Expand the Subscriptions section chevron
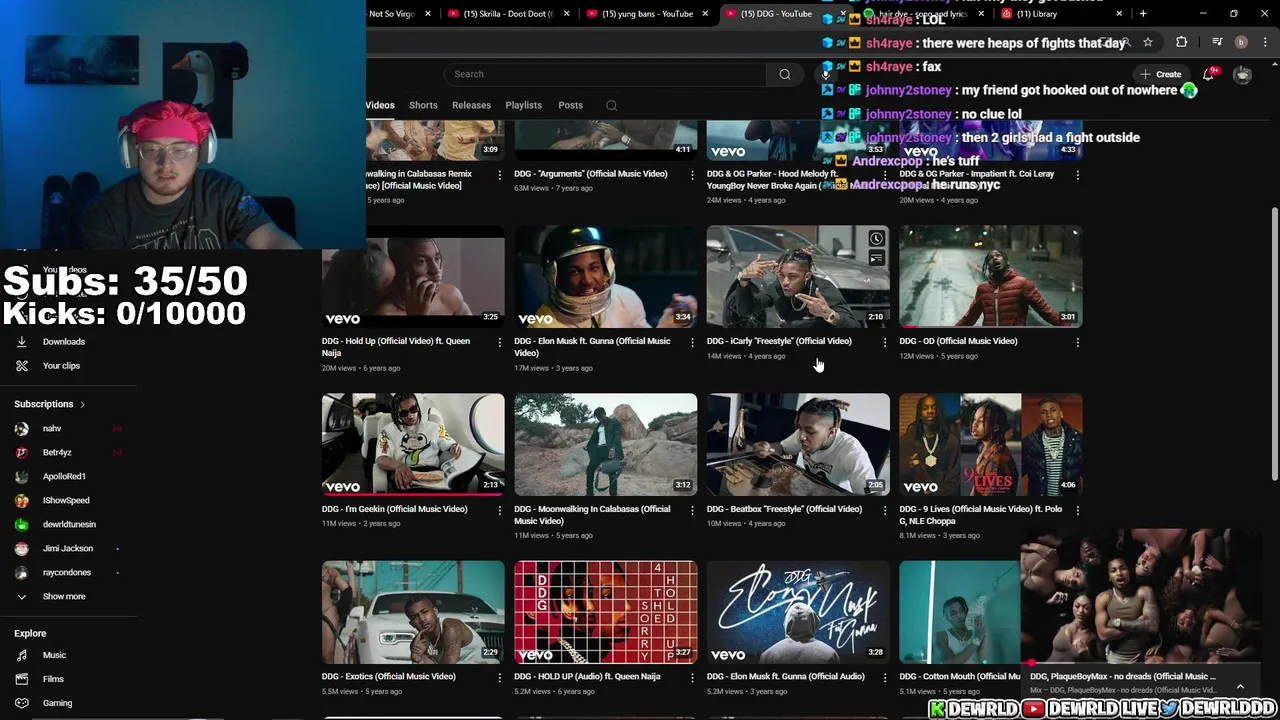This screenshot has height=720, width=1280. 82,404
